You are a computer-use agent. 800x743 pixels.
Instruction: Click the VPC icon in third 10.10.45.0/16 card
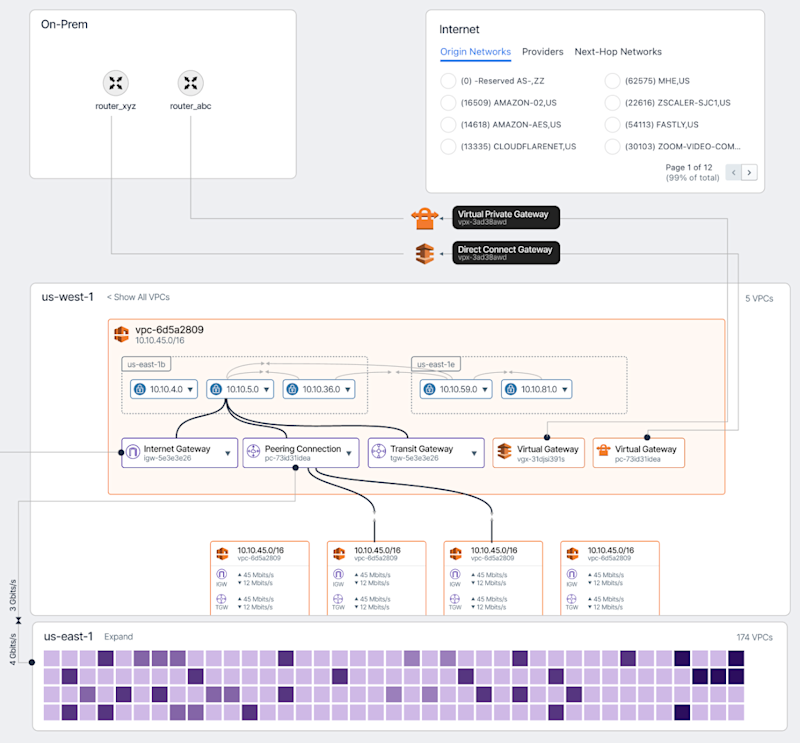click(x=456, y=554)
